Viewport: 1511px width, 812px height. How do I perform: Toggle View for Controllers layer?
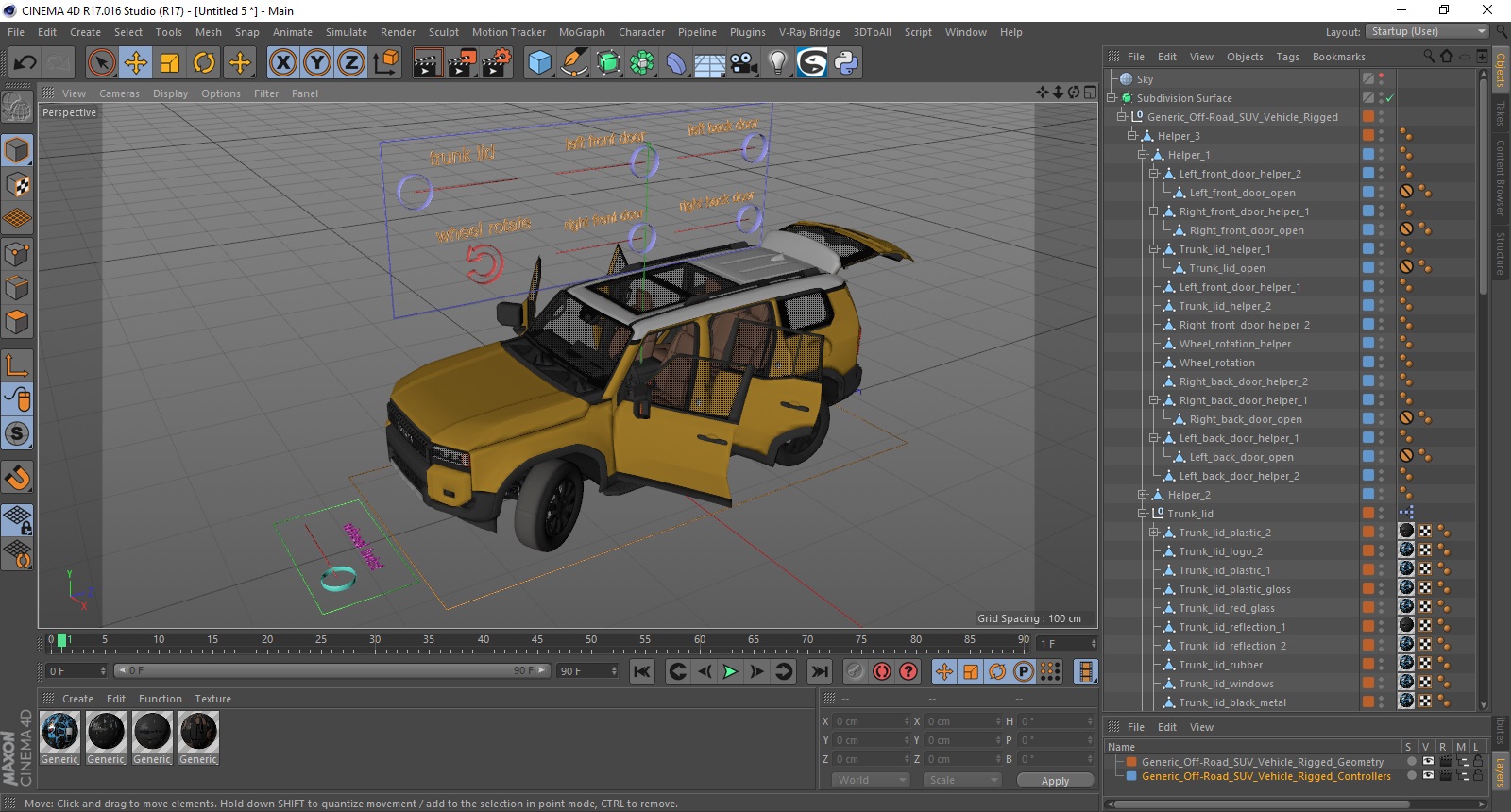1428,776
